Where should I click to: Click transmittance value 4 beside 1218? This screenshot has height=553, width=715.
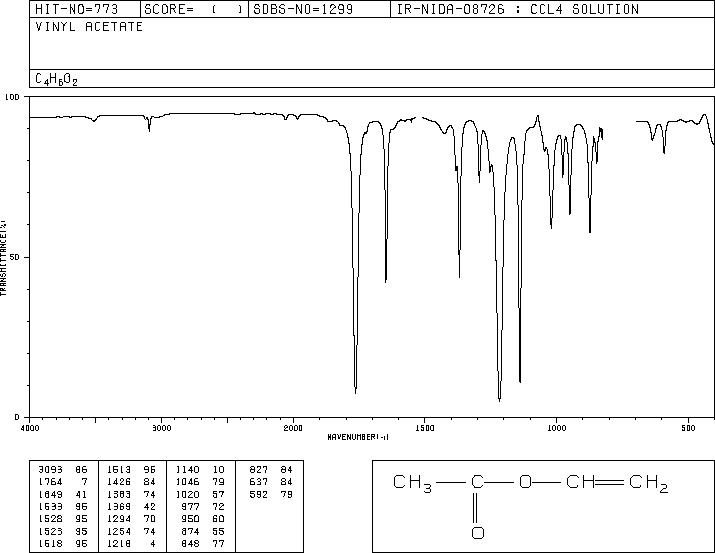(x=153, y=544)
